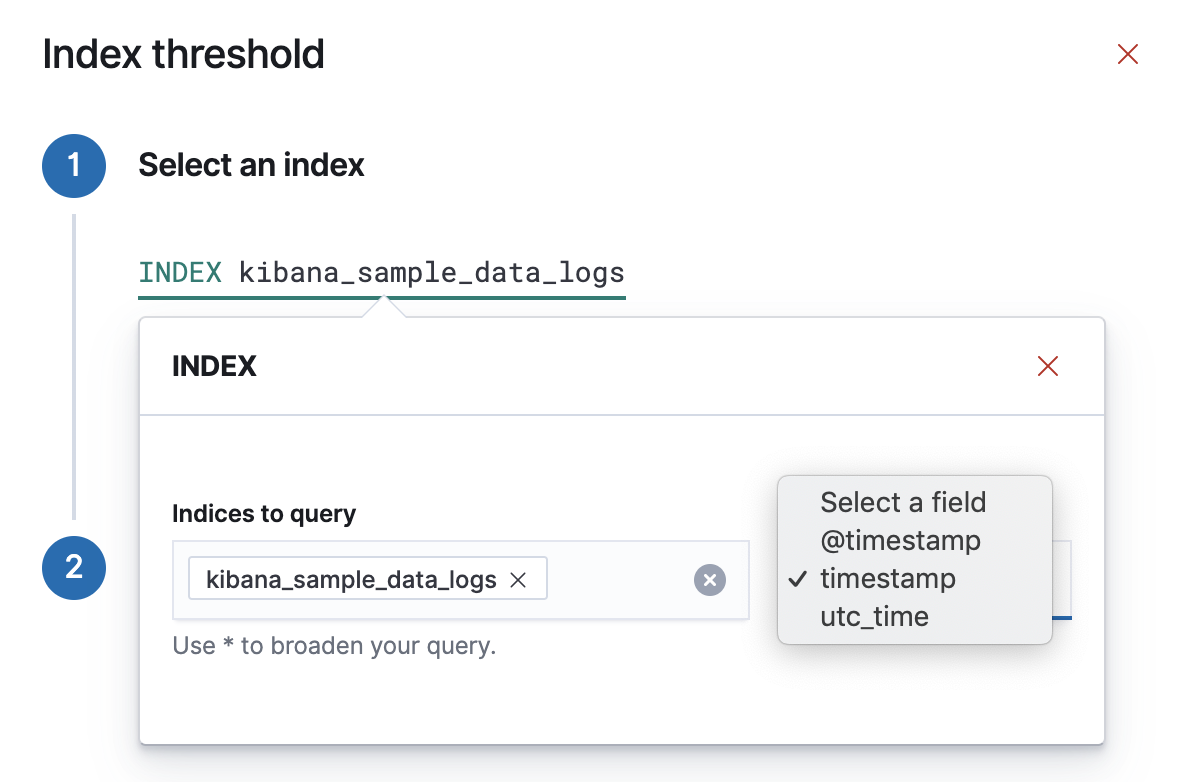Screen dimensions: 1190x782
Task: Open the INDEX kibana_sample_data_logs expression
Action: 381,273
